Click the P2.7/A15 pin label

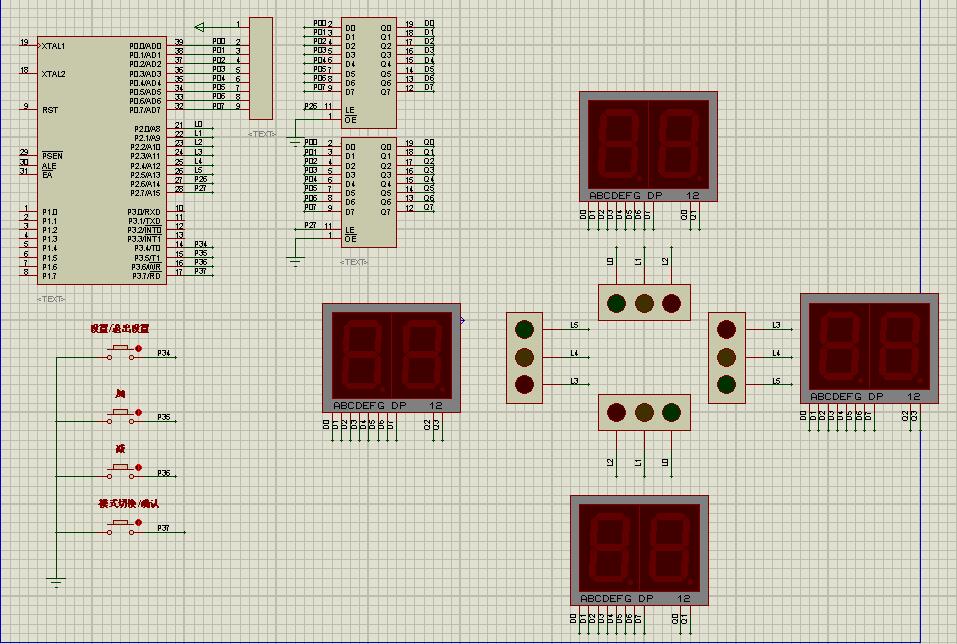pyautogui.click(x=145, y=193)
